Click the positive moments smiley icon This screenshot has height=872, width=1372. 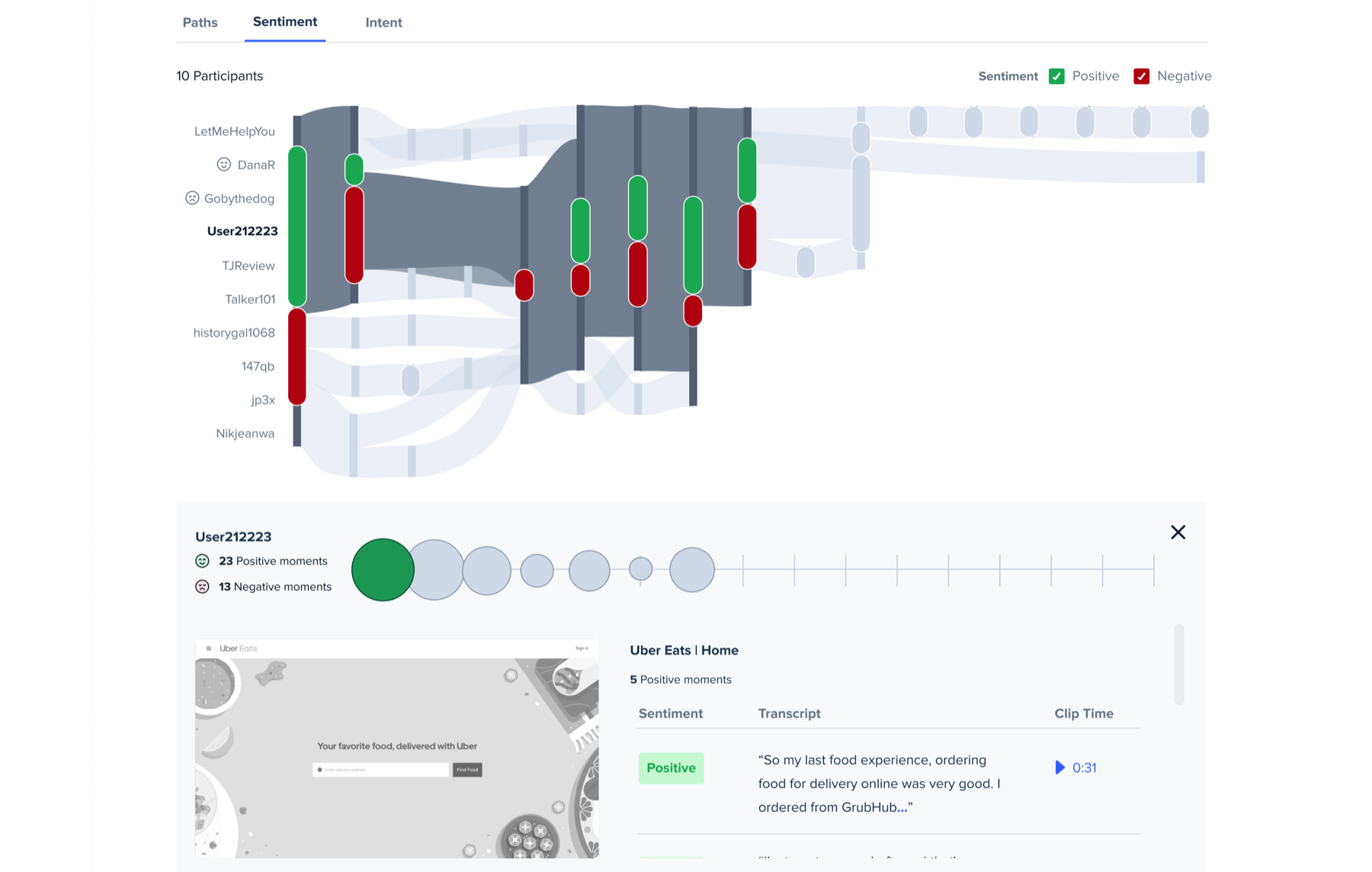point(202,561)
